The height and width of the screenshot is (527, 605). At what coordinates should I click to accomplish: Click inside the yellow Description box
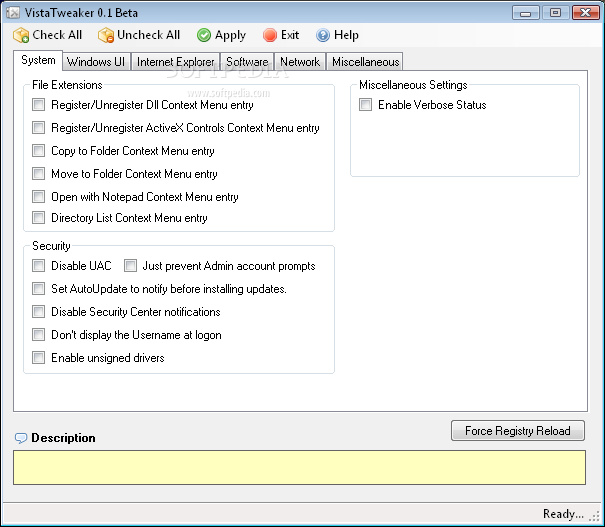pos(299,467)
